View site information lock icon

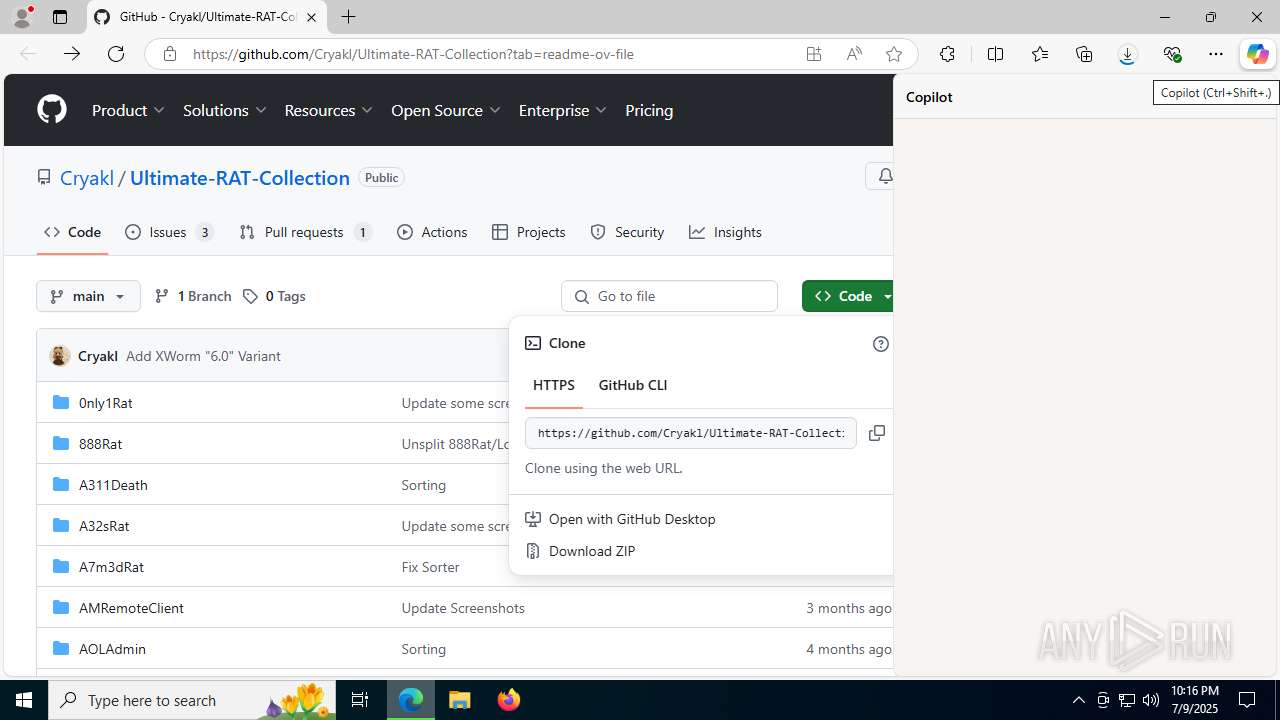click(x=170, y=54)
